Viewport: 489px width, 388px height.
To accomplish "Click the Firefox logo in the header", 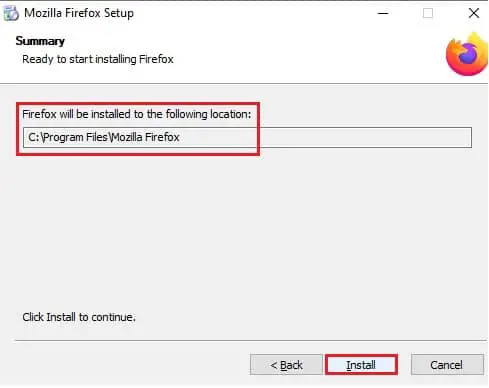I will click(467, 54).
